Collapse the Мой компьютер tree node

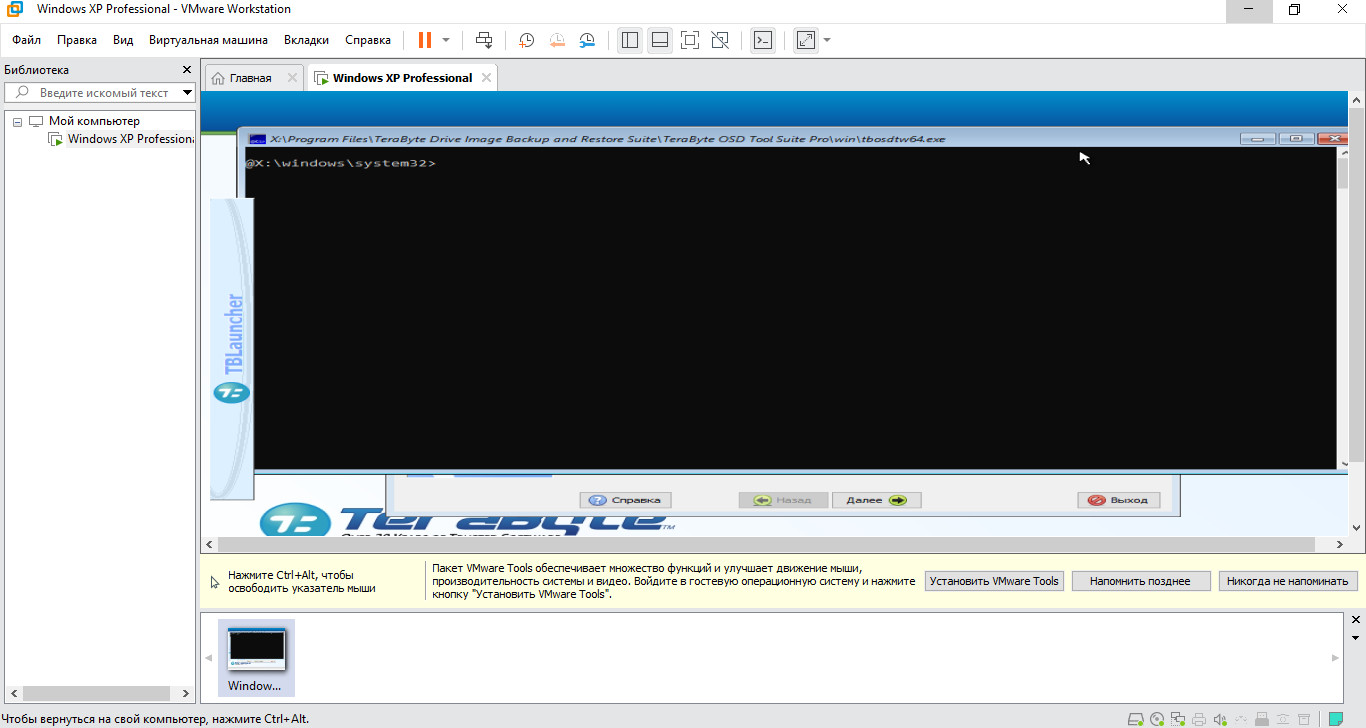17,121
